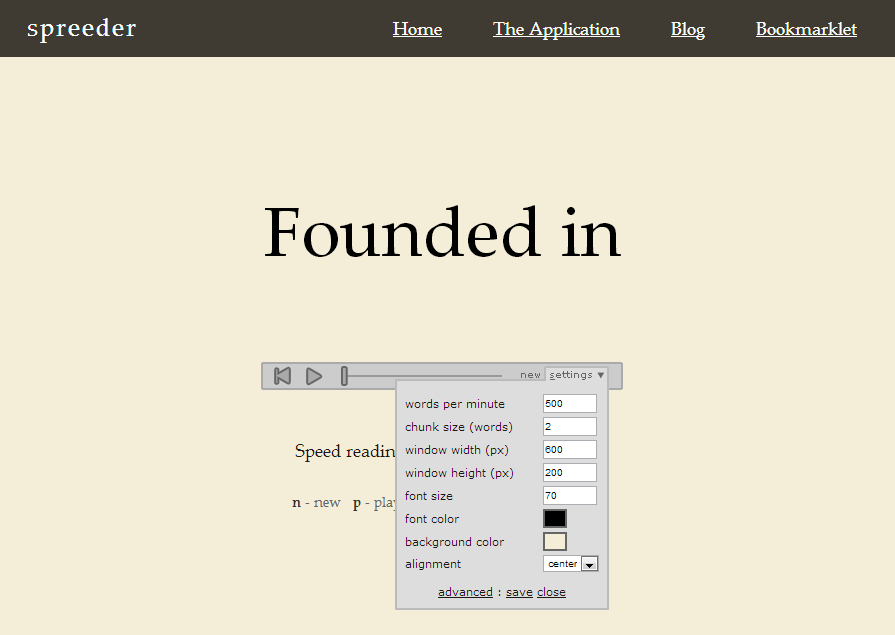Click inside the font size field
The height and width of the screenshot is (635, 895).
click(x=569, y=495)
